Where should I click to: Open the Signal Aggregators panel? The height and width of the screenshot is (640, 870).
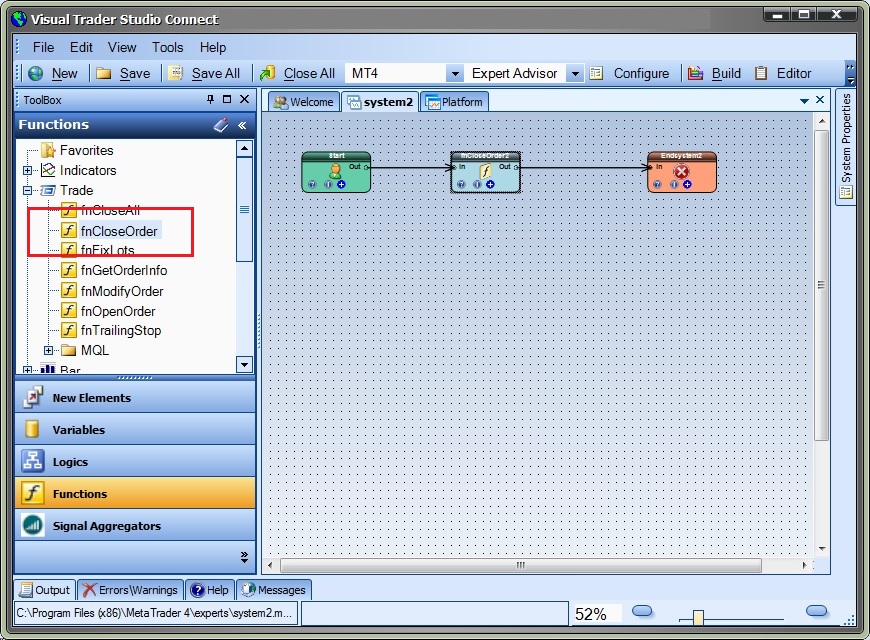click(135, 526)
